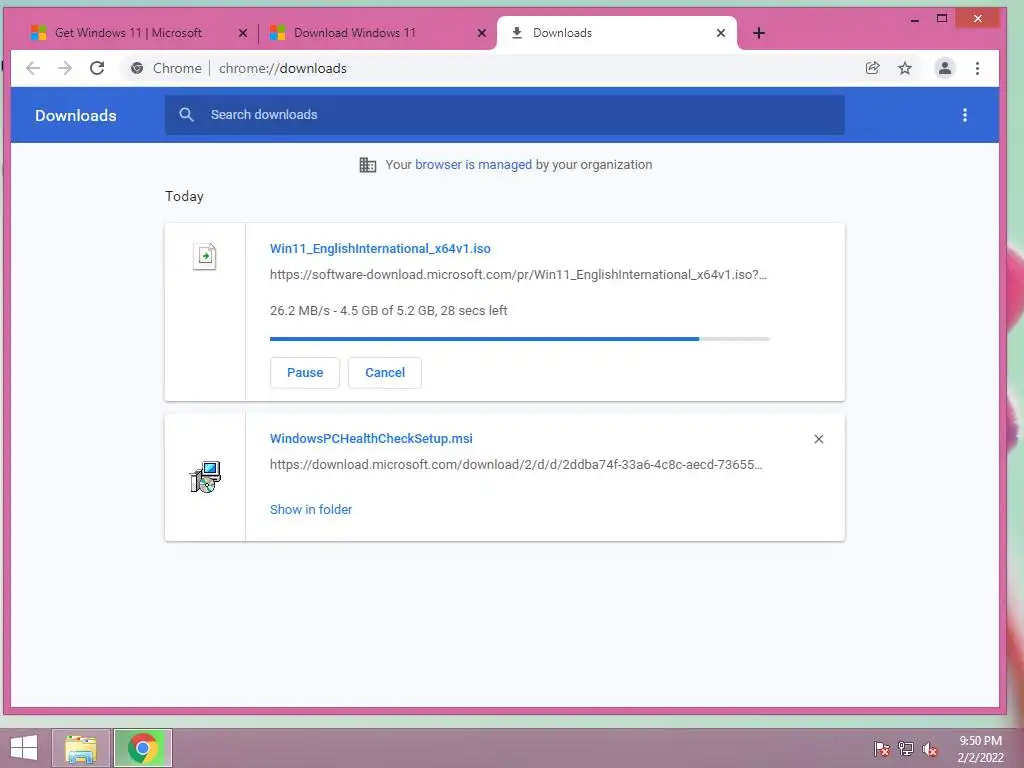Click the 'Today' date heading
Viewport: 1024px width, 768px height.
(x=184, y=196)
